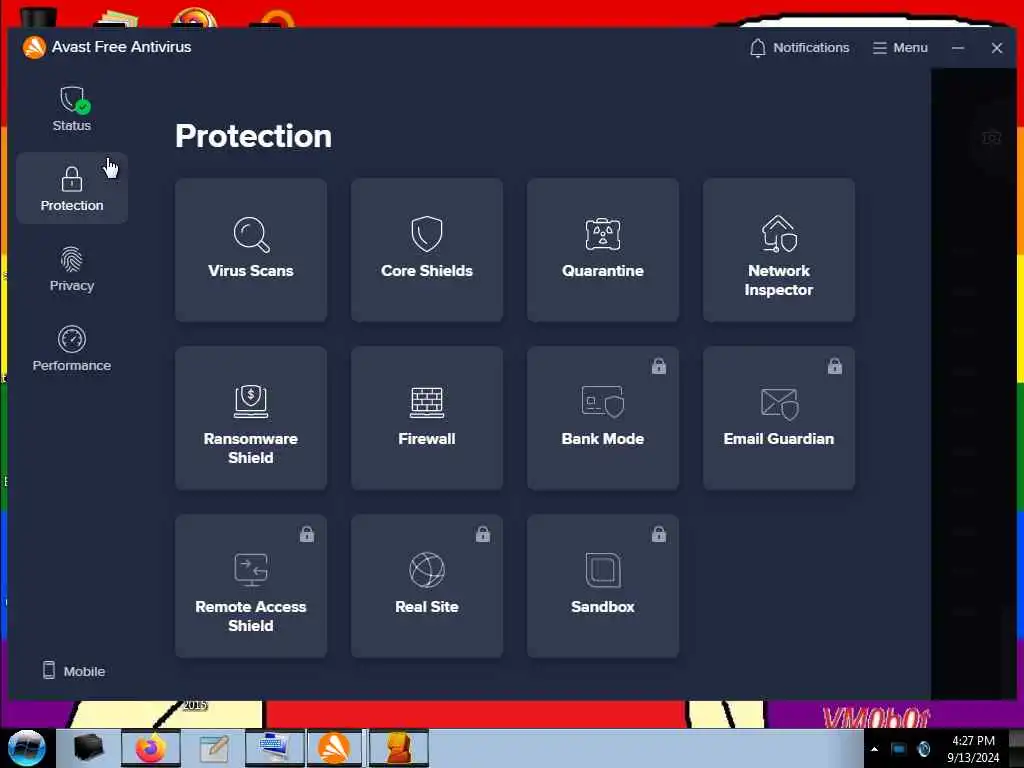Viewport: 1024px width, 768px height.
Task: Minimize the Avast window
Action: coord(958,48)
